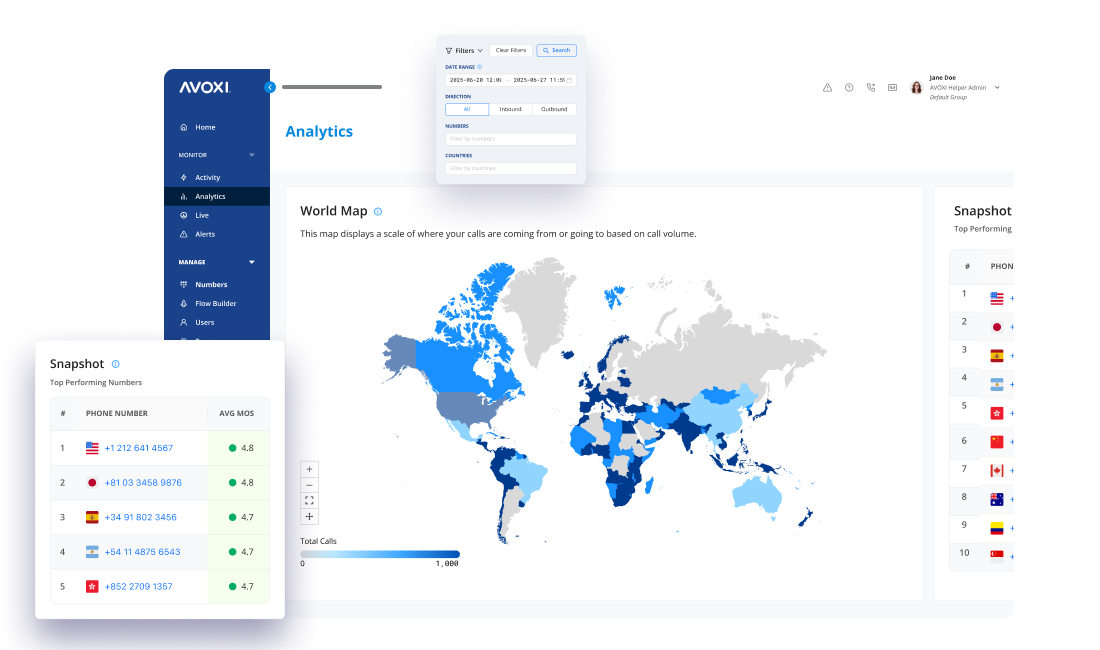Click the World Map info tooltip icon
1100x650 pixels.
click(x=378, y=211)
